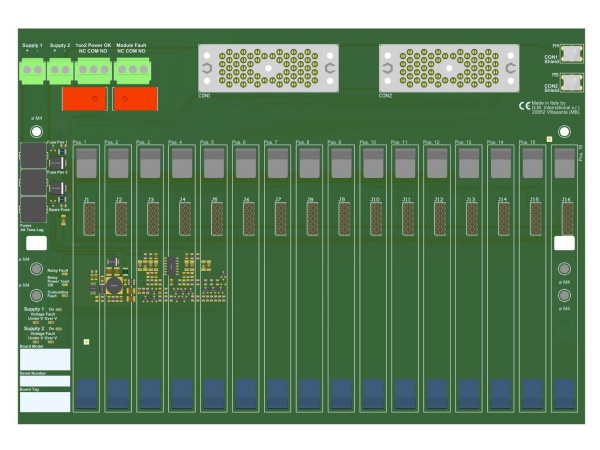The image size is (600, 450).
Task: Click the round black inductor component
Action: tap(115, 286)
